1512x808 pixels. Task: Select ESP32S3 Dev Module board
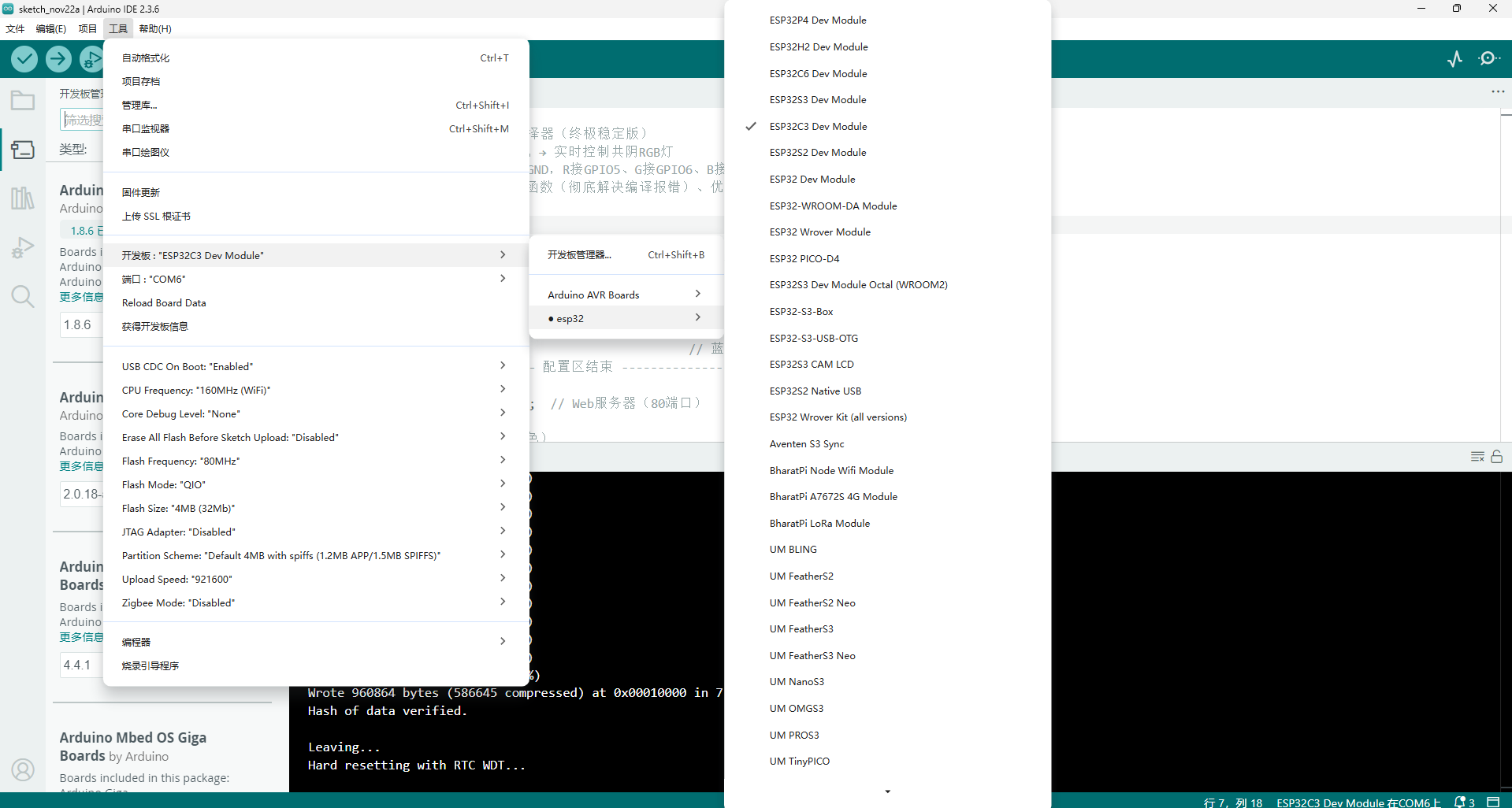pos(887,100)
